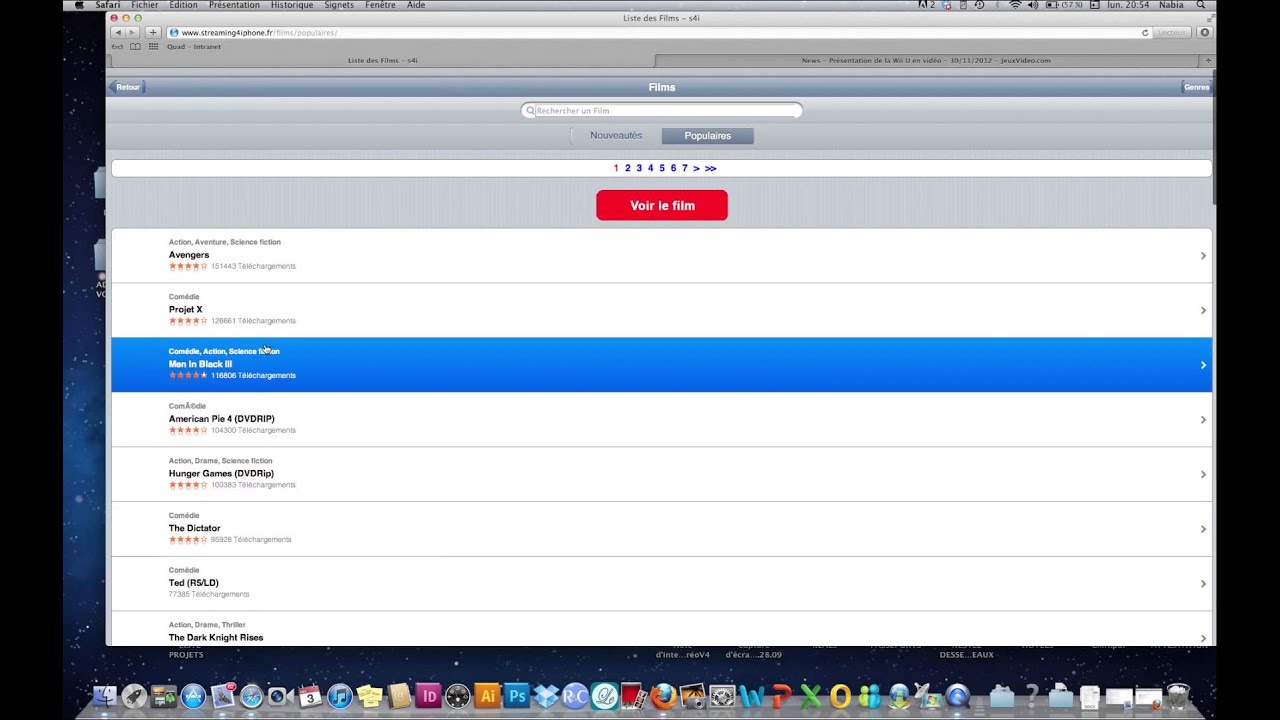Launch Microsoft Outlook from the Dock
The width and height of the screenshot is (1280, 720).
coord(840,696)
